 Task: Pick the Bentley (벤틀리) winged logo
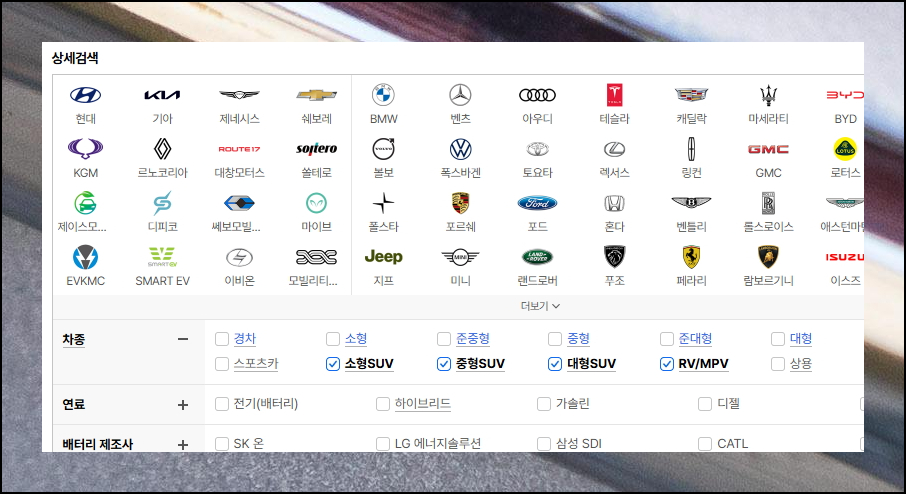tap(691, 203)
